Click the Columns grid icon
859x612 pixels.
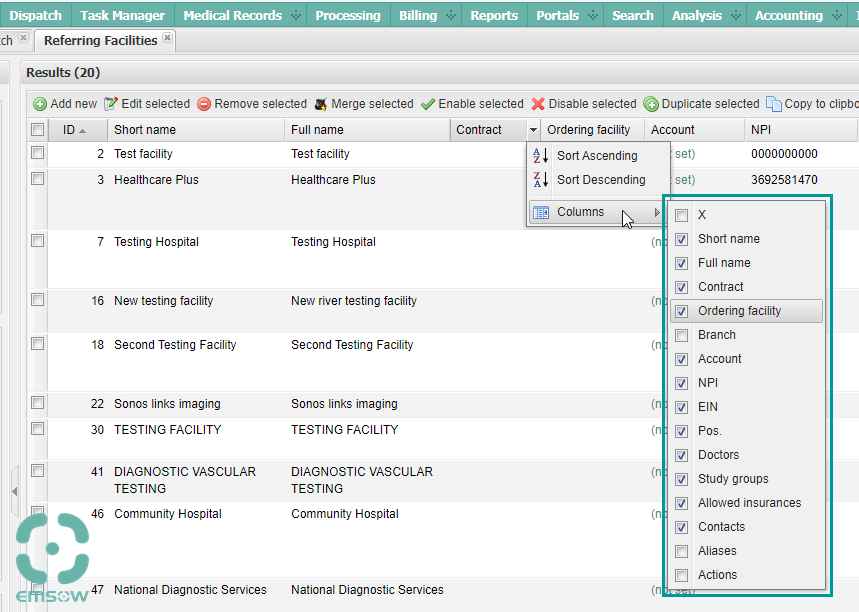[x=541, y=212]
